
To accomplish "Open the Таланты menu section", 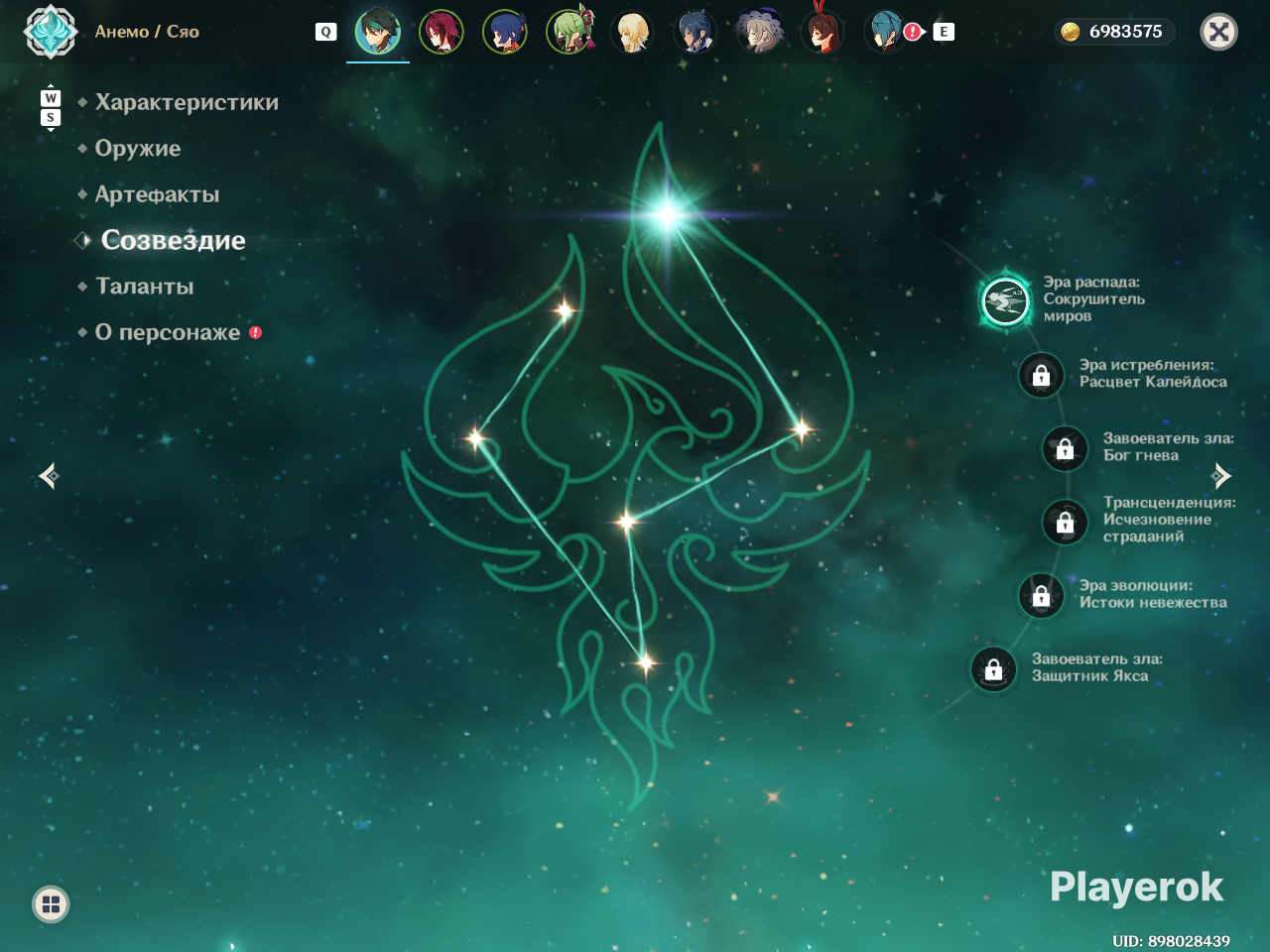I will [145, 287].
